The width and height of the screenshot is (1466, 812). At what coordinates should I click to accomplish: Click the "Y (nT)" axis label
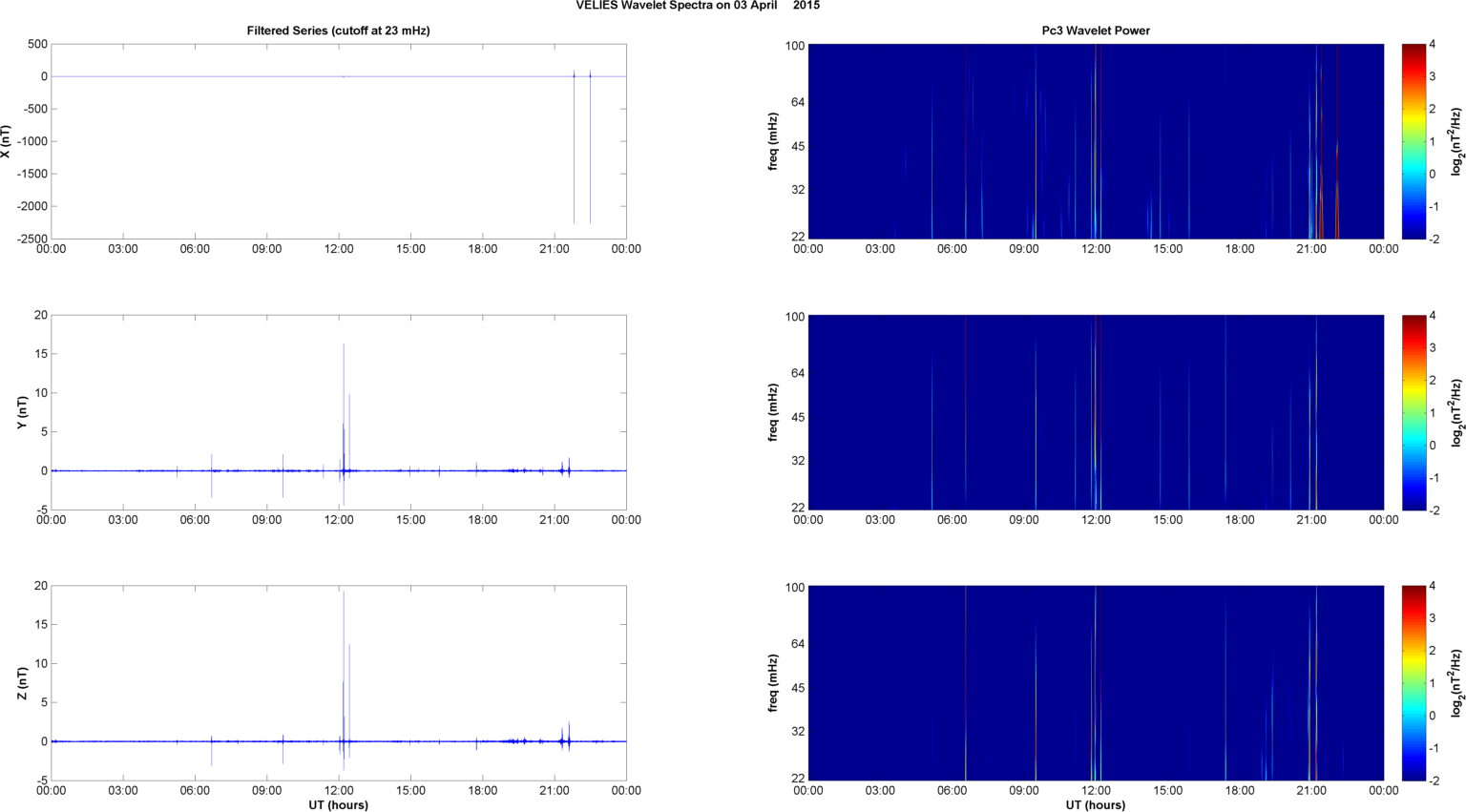click(22, 412)
